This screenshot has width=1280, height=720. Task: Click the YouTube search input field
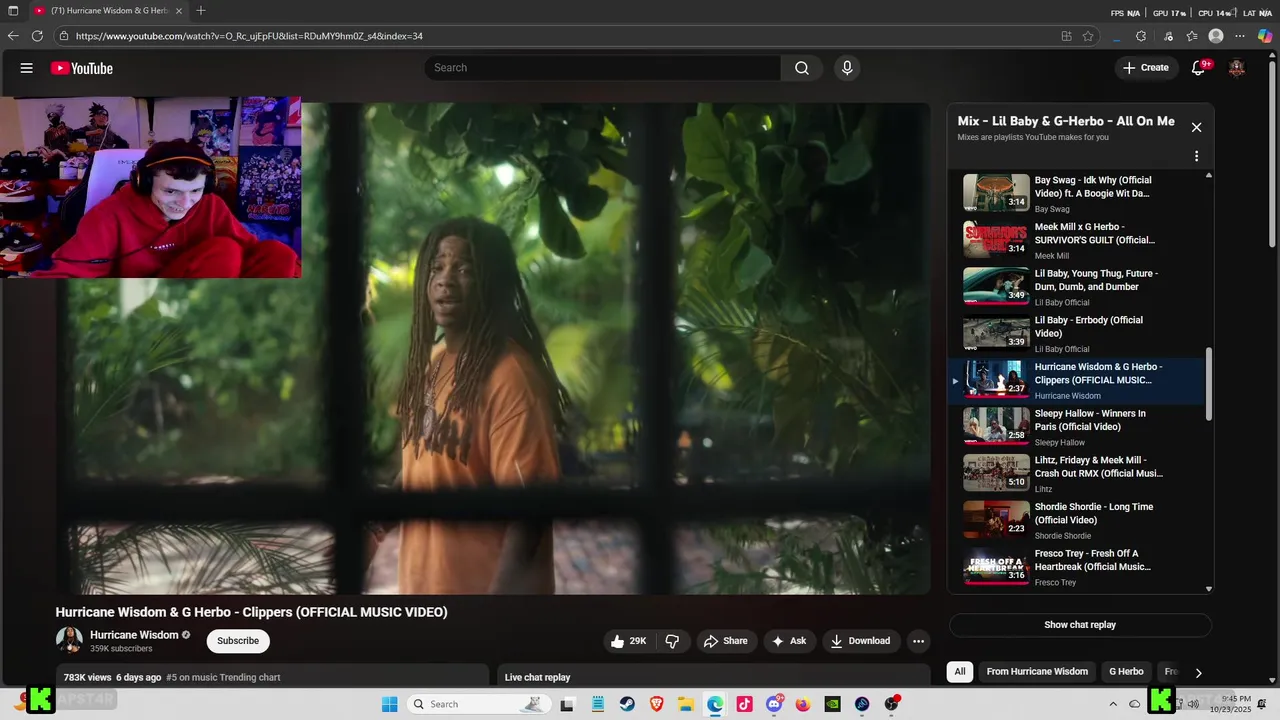[x=602, y=68]
